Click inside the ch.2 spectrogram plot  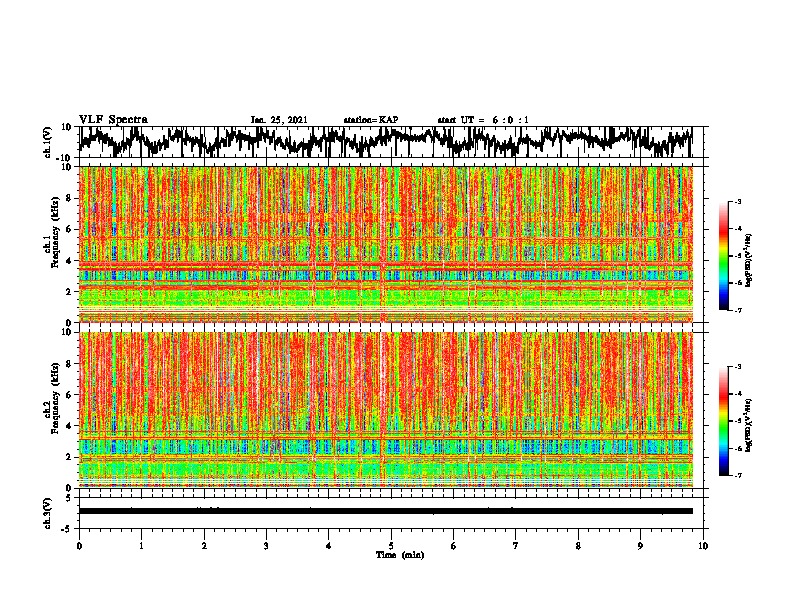point(386,410)
